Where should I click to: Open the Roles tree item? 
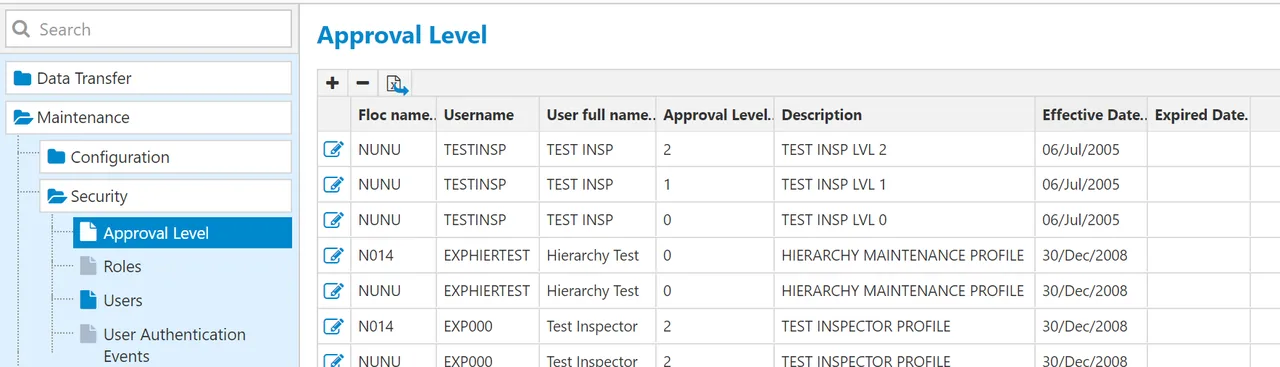click(x=122, y=267)
